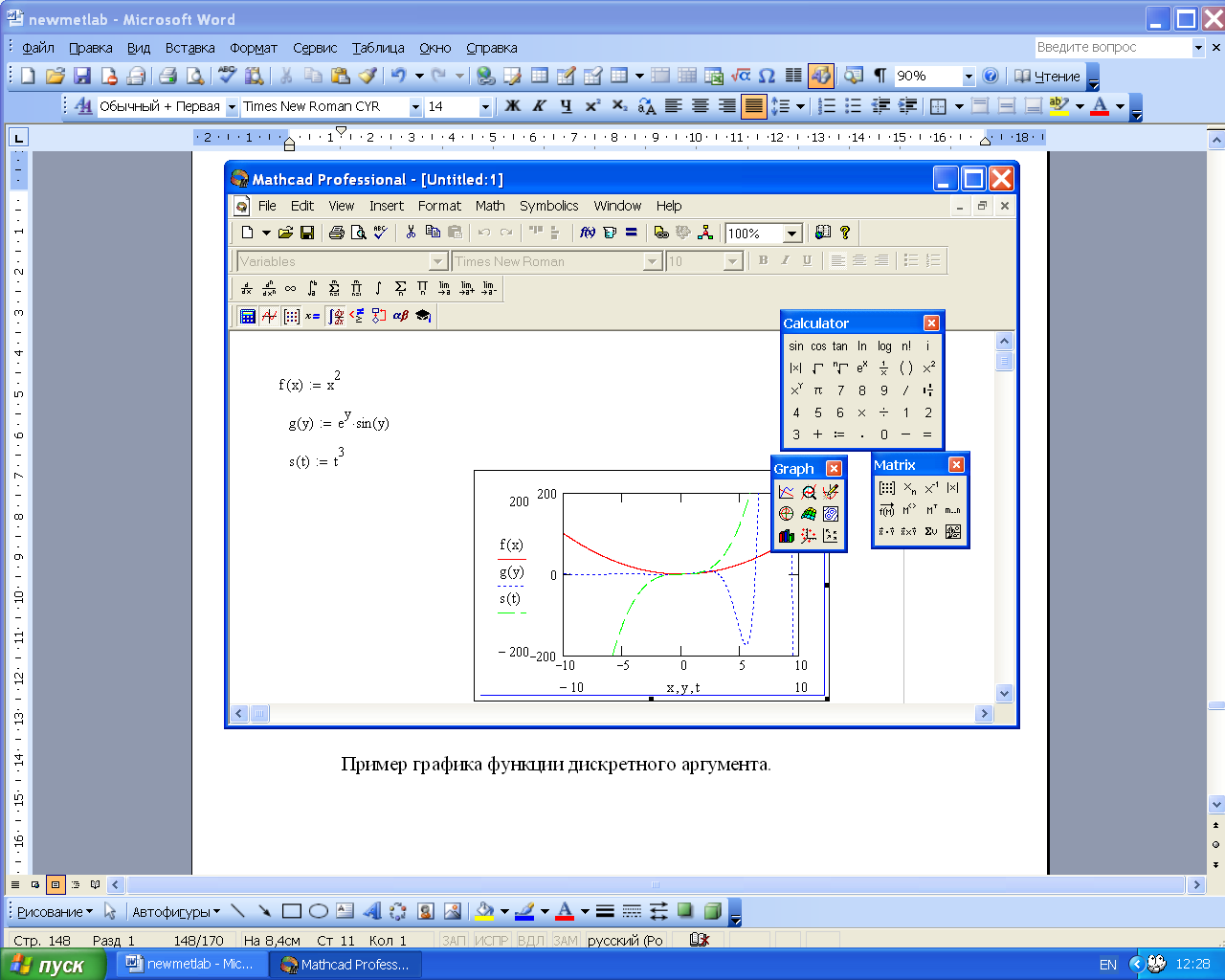Toggle Bold (Ж) formatting in Word

click(x=513, y=106)
